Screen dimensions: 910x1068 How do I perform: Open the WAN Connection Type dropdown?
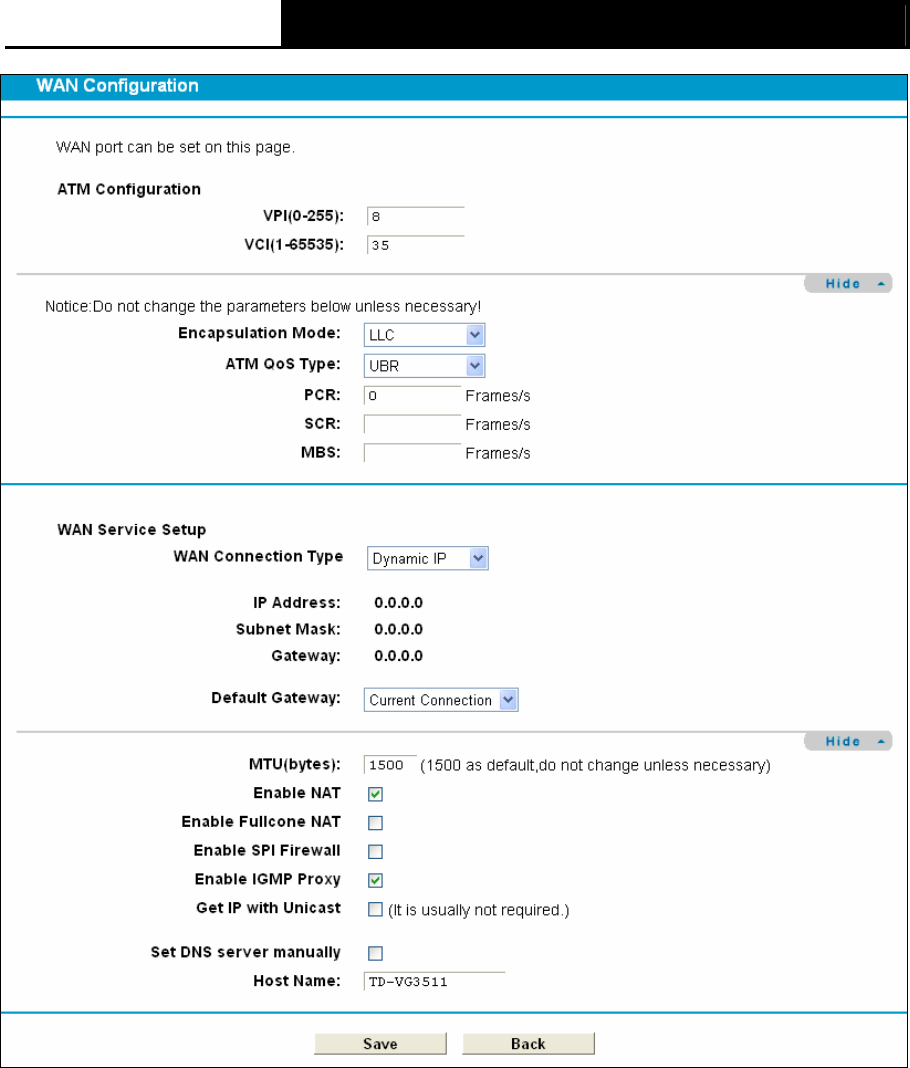coord(428,559)
